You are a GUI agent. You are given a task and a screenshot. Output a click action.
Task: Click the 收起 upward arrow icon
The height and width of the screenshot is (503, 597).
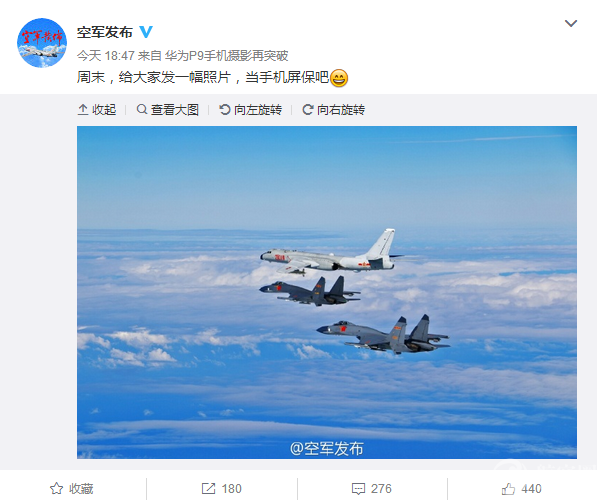pos(83,110)
